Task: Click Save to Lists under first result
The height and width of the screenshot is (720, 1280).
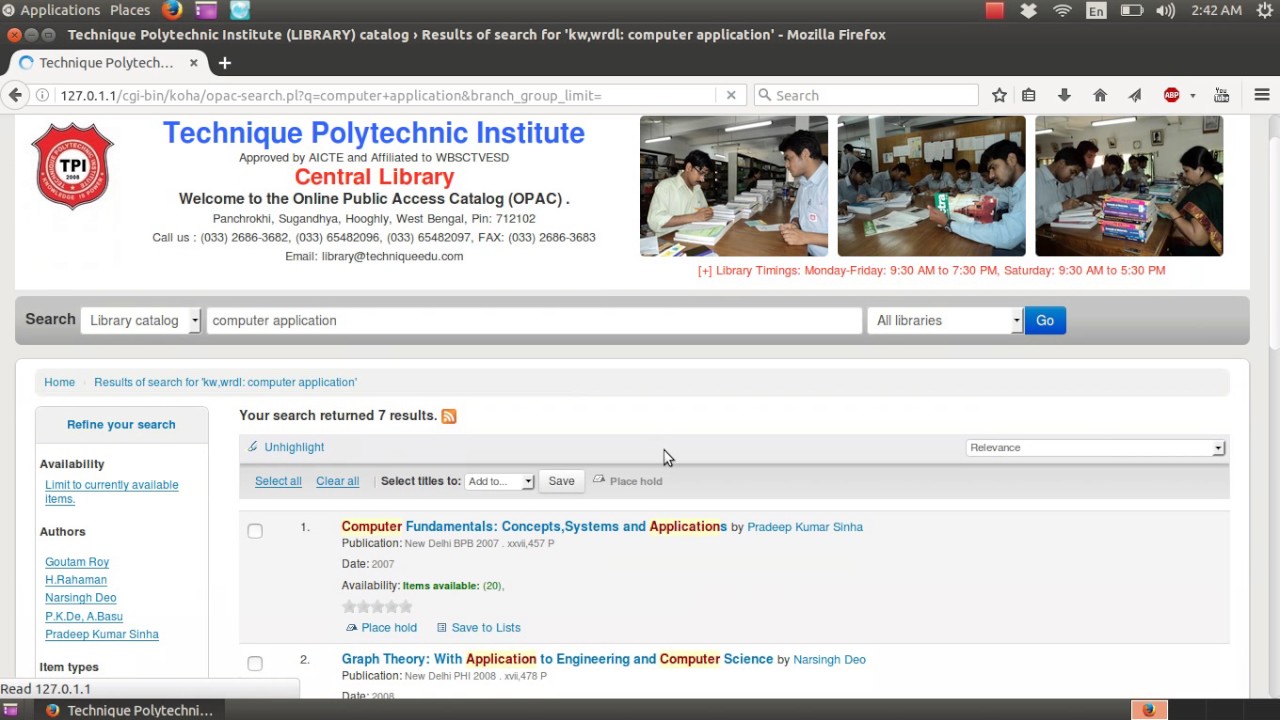Action: (479, 628)
